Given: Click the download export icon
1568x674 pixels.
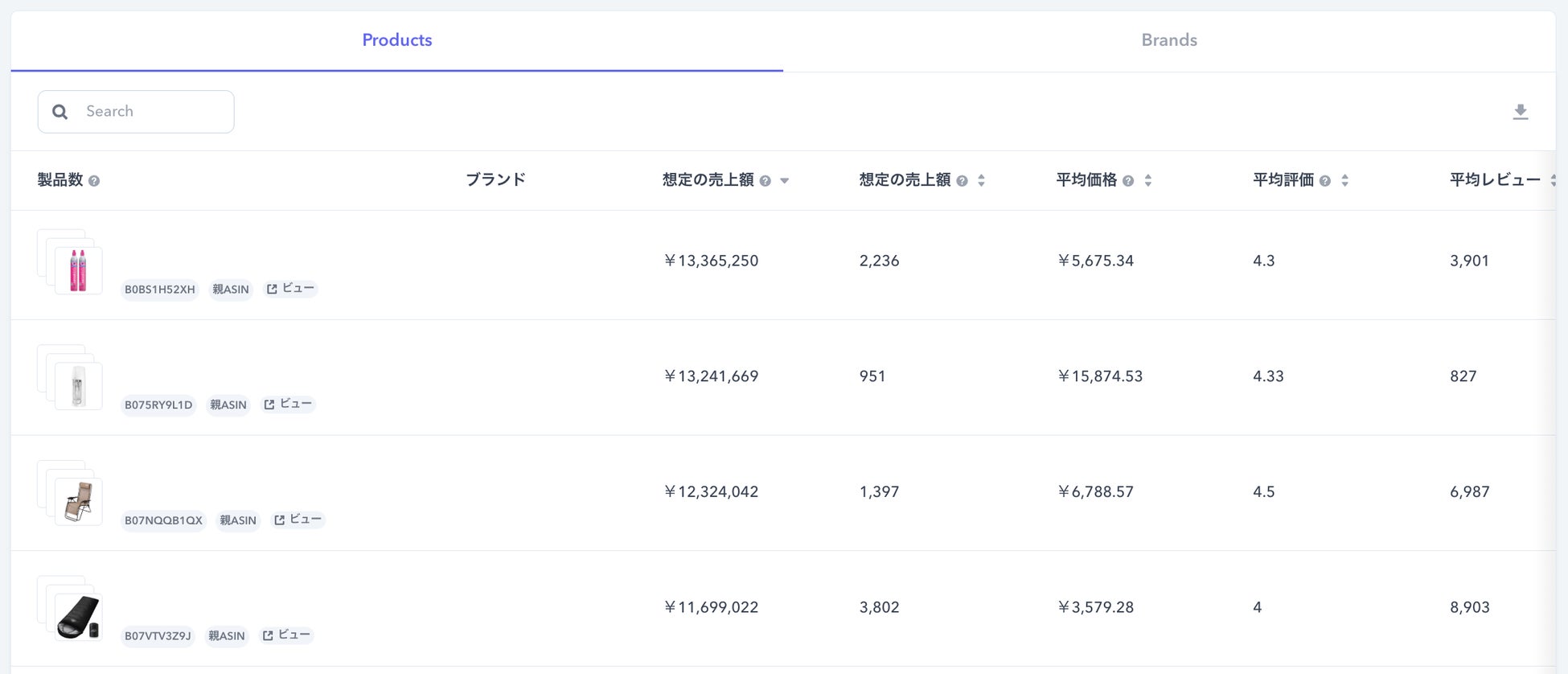Looking at the screenshot, I should click(1520, 112).
